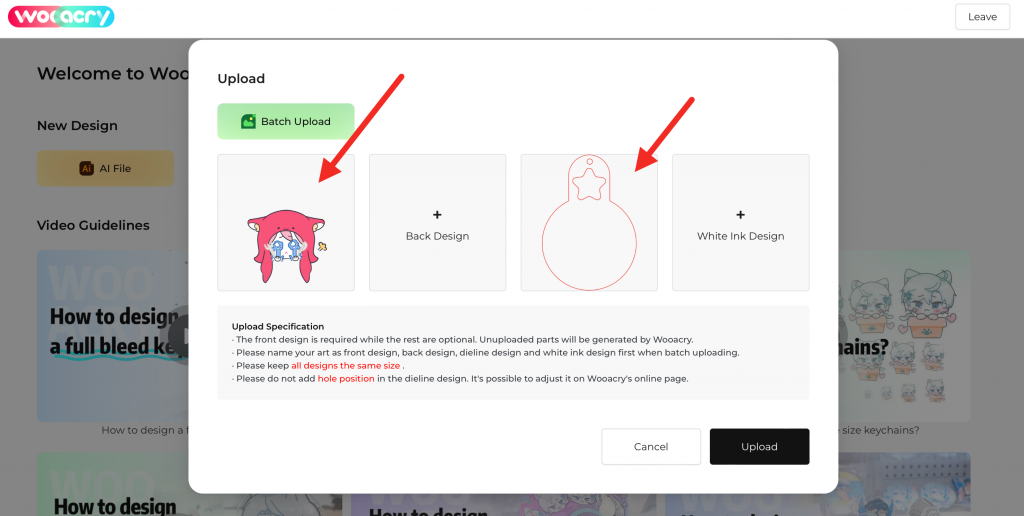Click the Back Design label text

point(437,237)
